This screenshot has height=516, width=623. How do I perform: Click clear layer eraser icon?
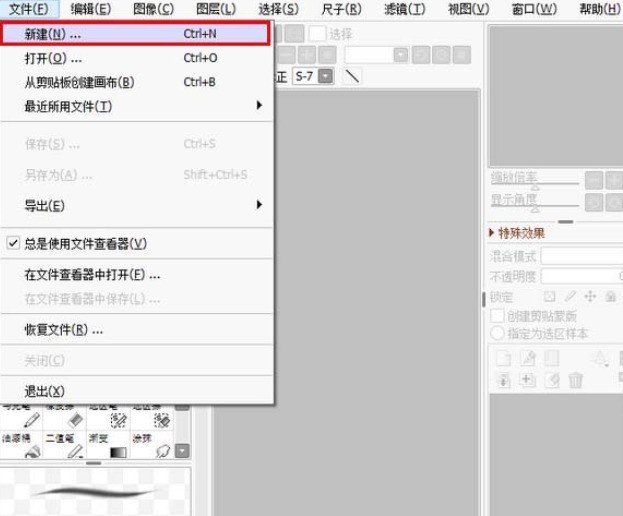coord(551,380)
